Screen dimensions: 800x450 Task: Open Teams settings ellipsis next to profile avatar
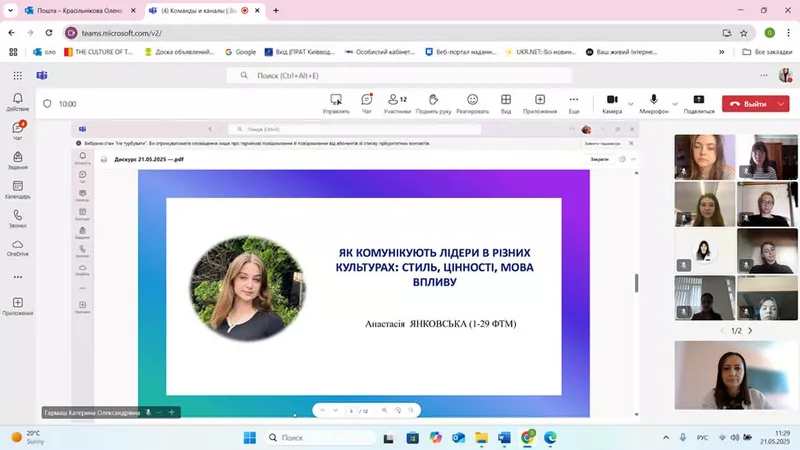pos(764,75)
